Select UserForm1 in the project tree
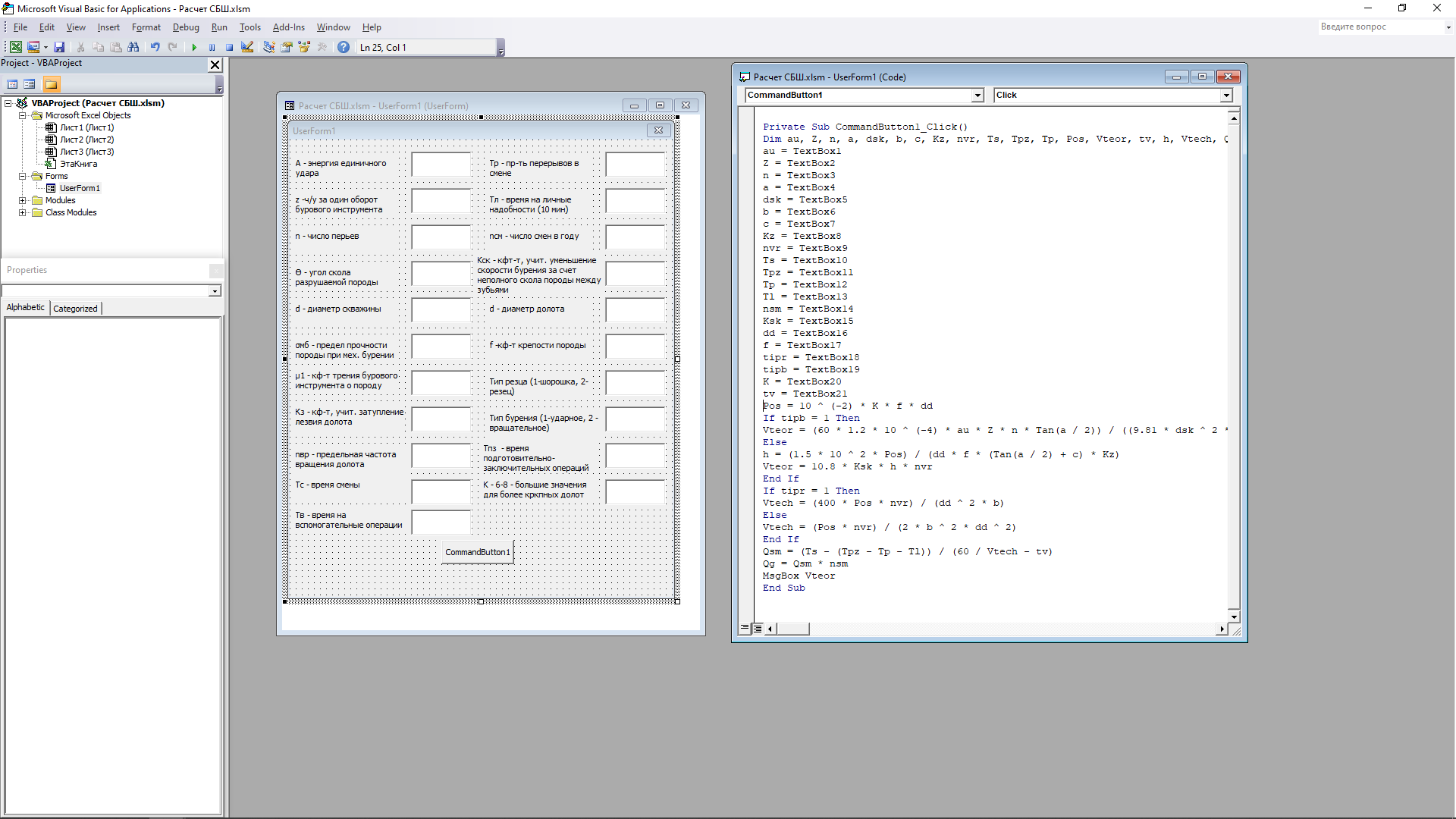1456x819 pixels. pos(80,188)
